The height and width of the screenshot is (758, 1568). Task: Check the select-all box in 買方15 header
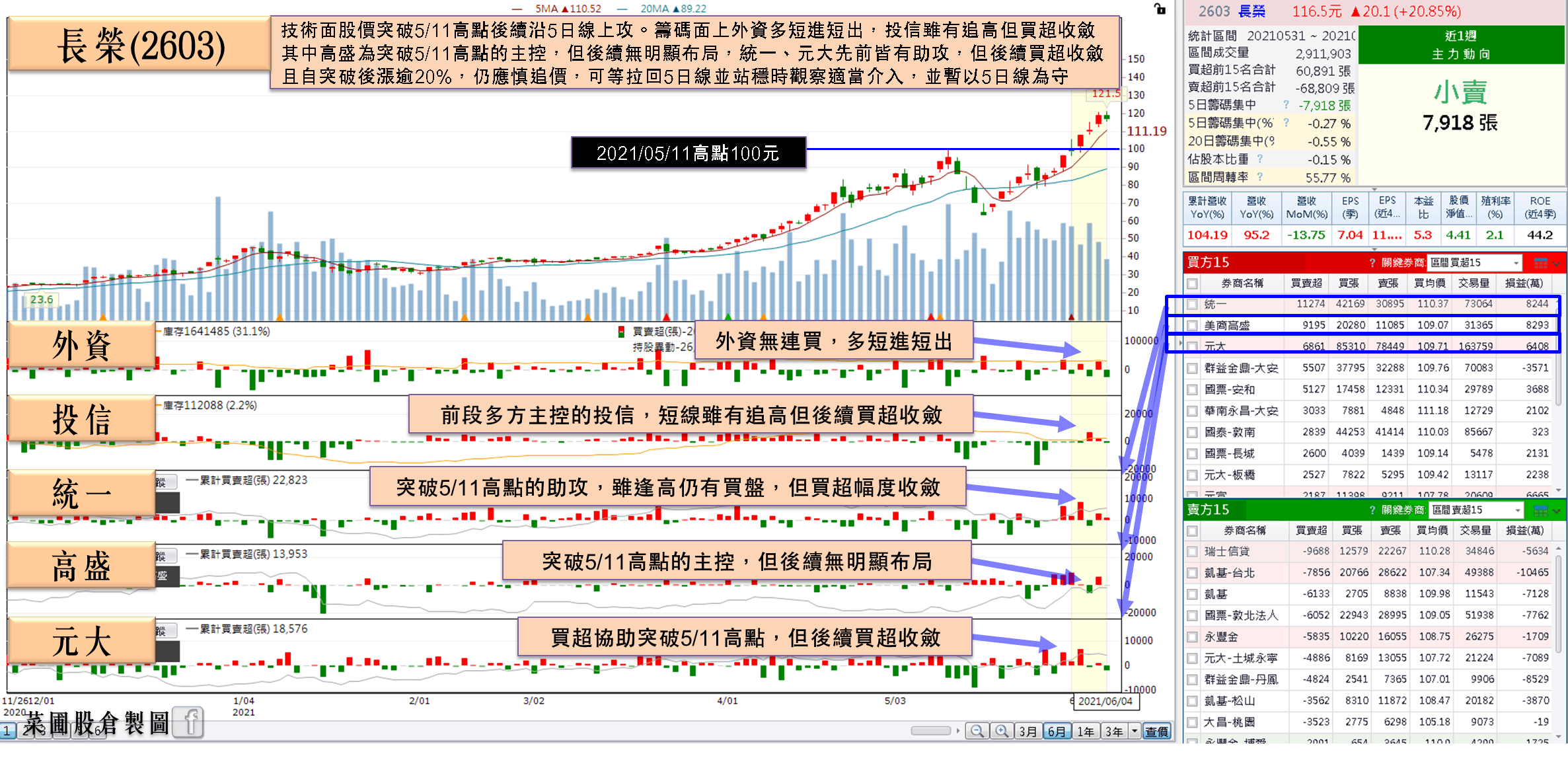(1192, 284)
